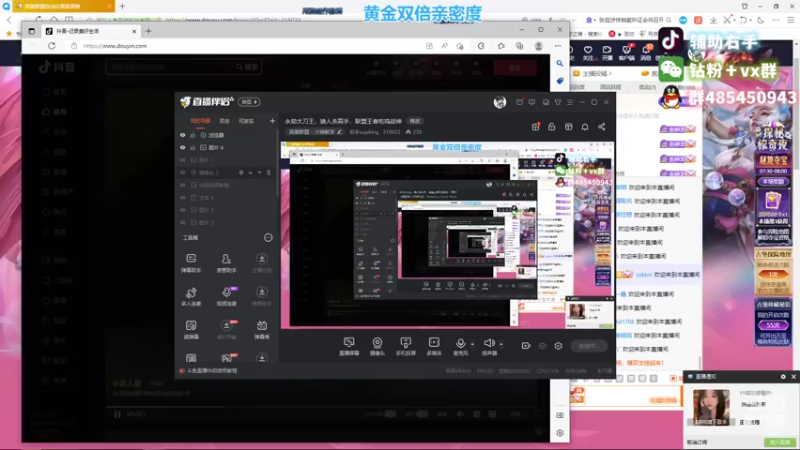The width and height of the screenshot is (800, 450).
Task: Click the user avatar in streaming companion title bar
Action: tap(500, 102)
